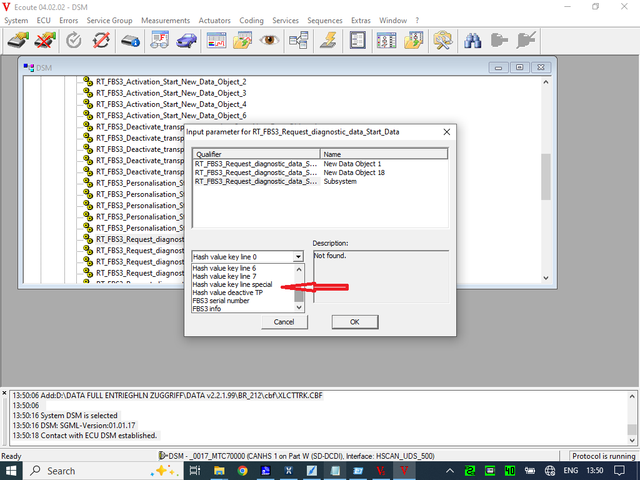The image size is (640, 480).
Task: Open the Sequences menu
Action: point(325,20)
